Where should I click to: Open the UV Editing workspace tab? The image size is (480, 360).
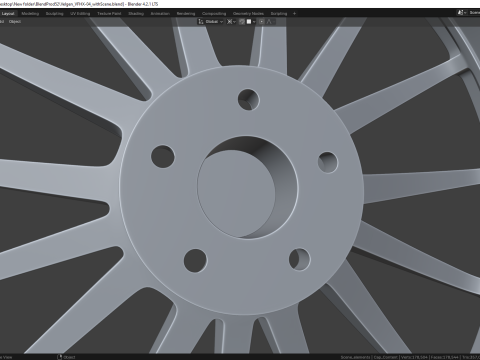pyautogui.click(x=80, y=14)
